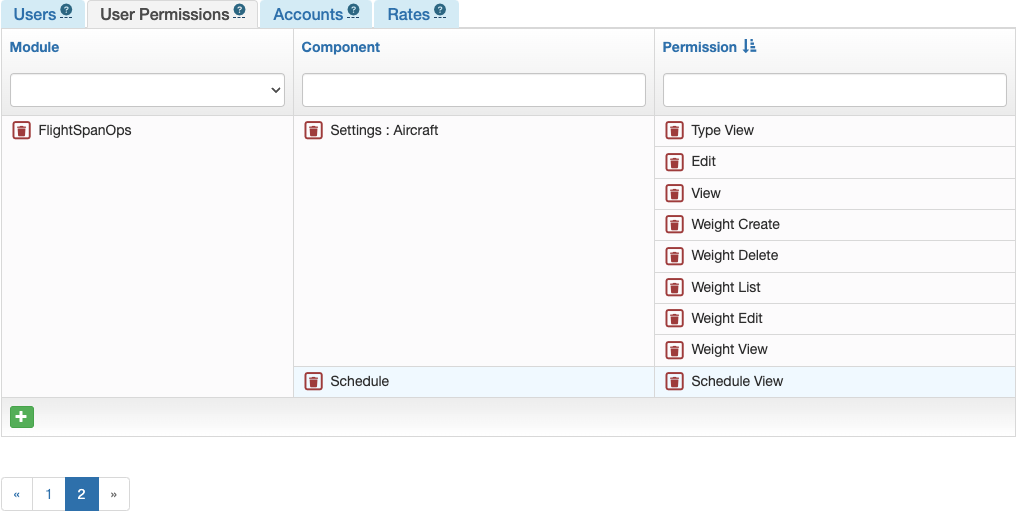Delete the FlightSpanOps module entry
1020x514 pixels.
click(21, 130)
